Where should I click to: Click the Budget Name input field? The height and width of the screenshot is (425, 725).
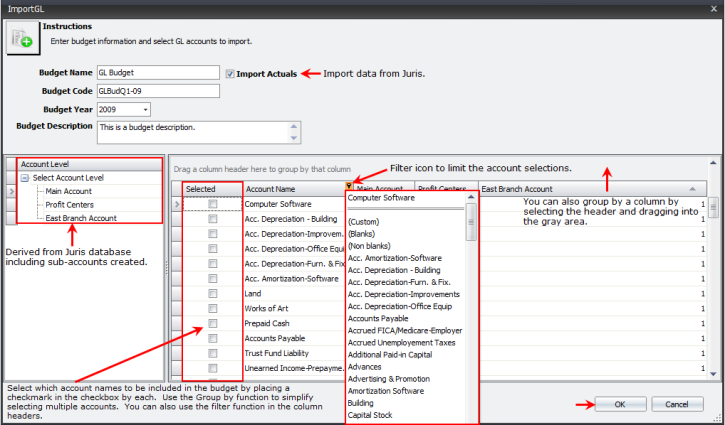(x=157, y=73)
